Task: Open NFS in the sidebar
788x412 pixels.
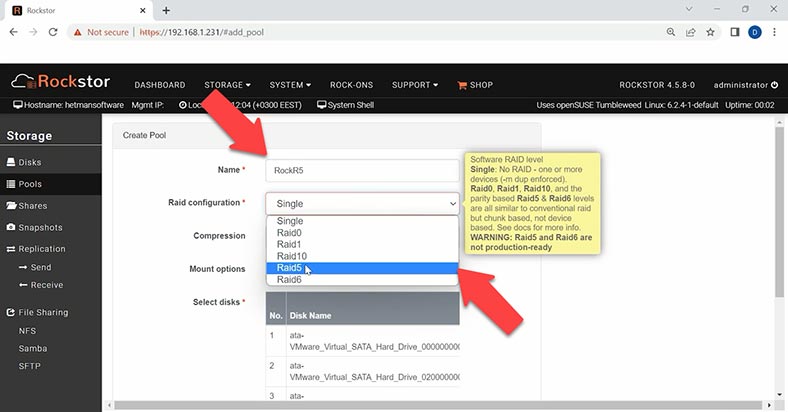Action: [27, 331]
